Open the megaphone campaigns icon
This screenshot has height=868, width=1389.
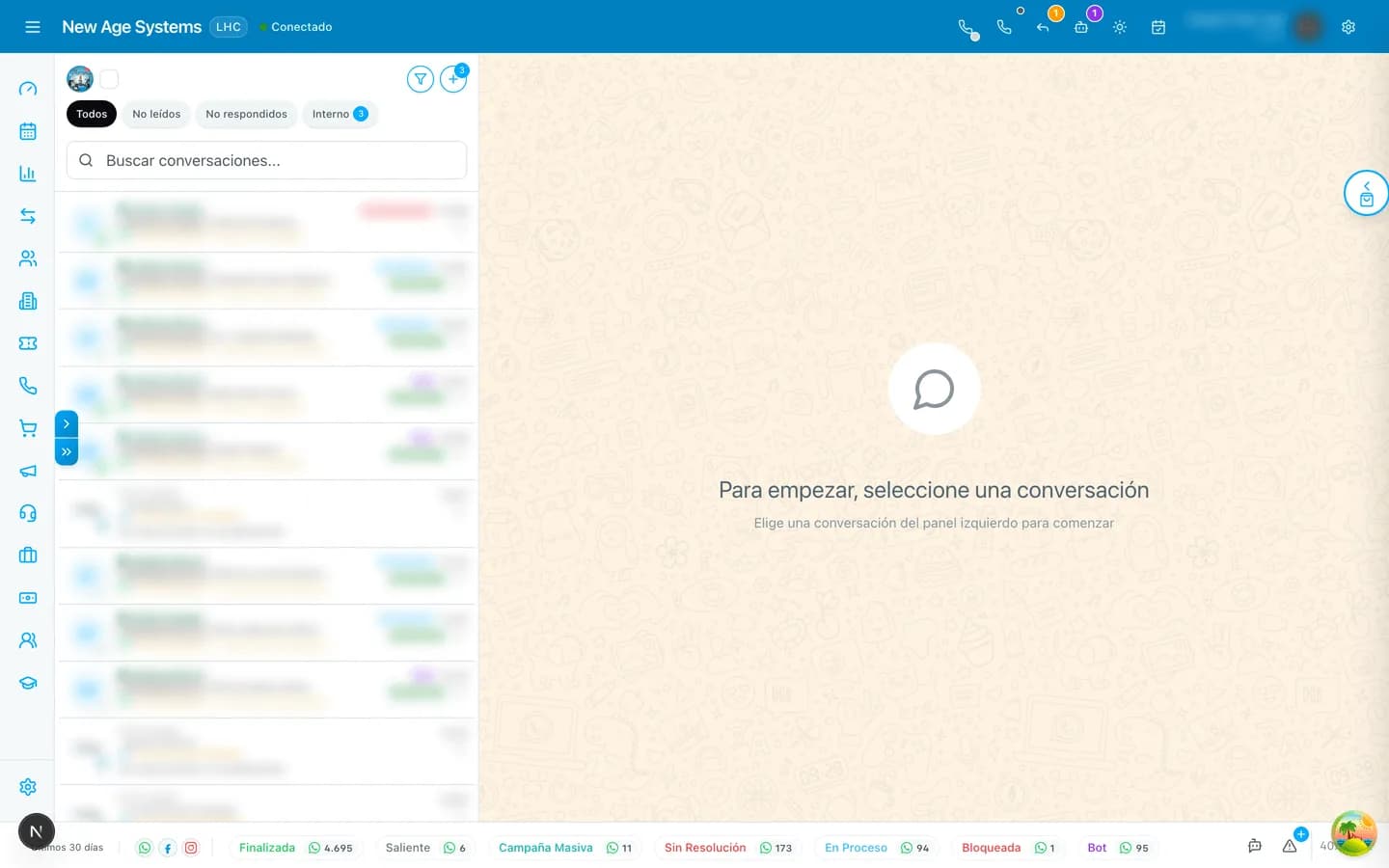[x=28, y=471]
